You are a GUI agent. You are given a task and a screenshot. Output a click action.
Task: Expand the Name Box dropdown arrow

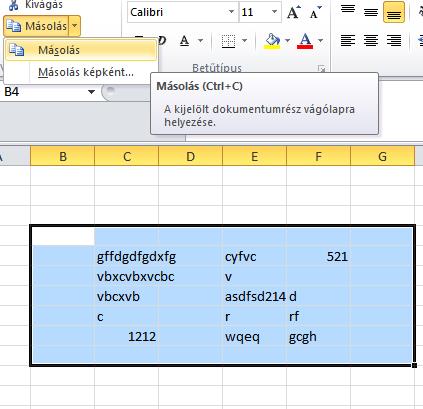click(91, 92)
